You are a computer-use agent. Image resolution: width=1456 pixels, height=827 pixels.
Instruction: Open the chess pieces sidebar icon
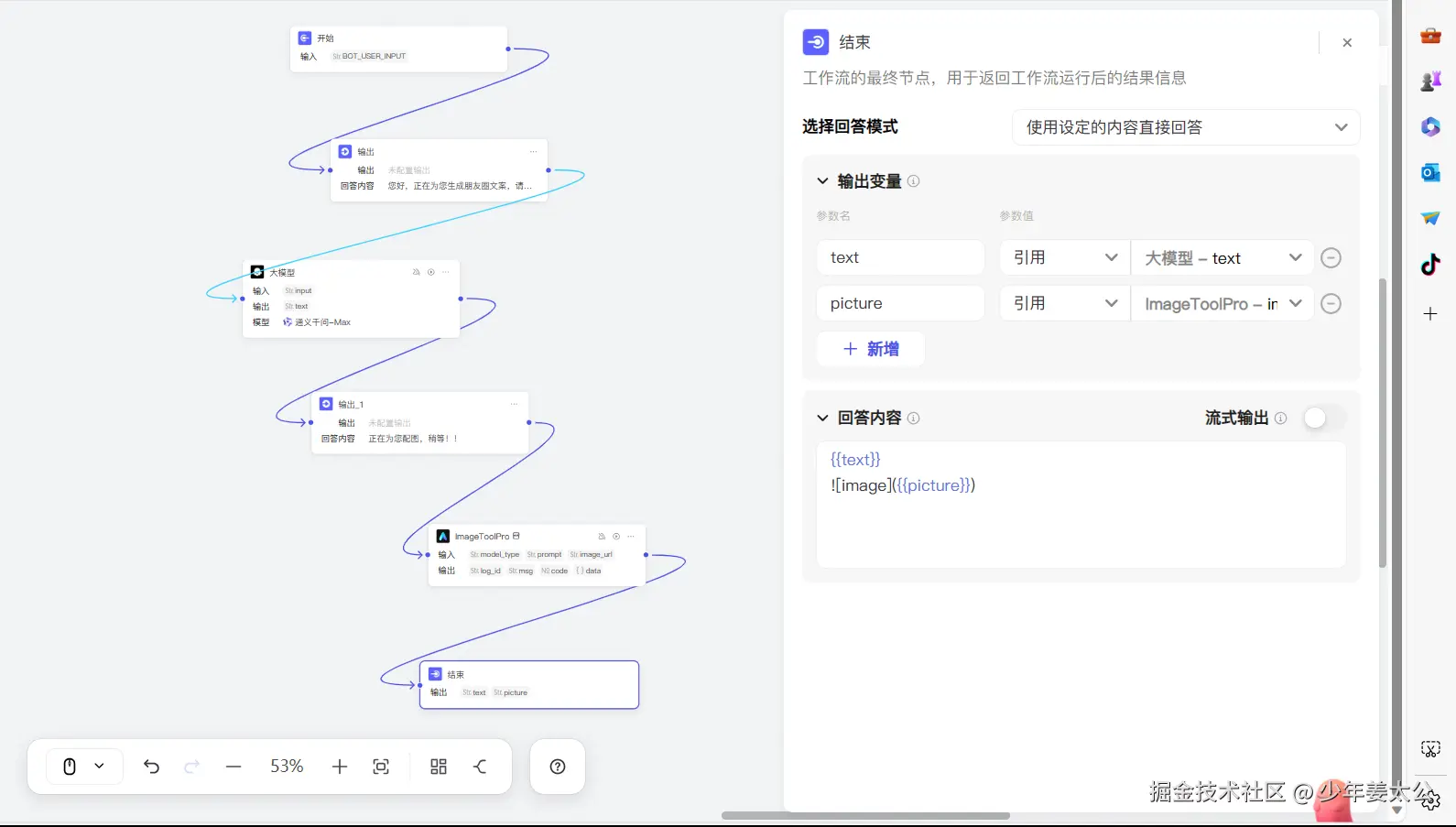coord(1430,82)
